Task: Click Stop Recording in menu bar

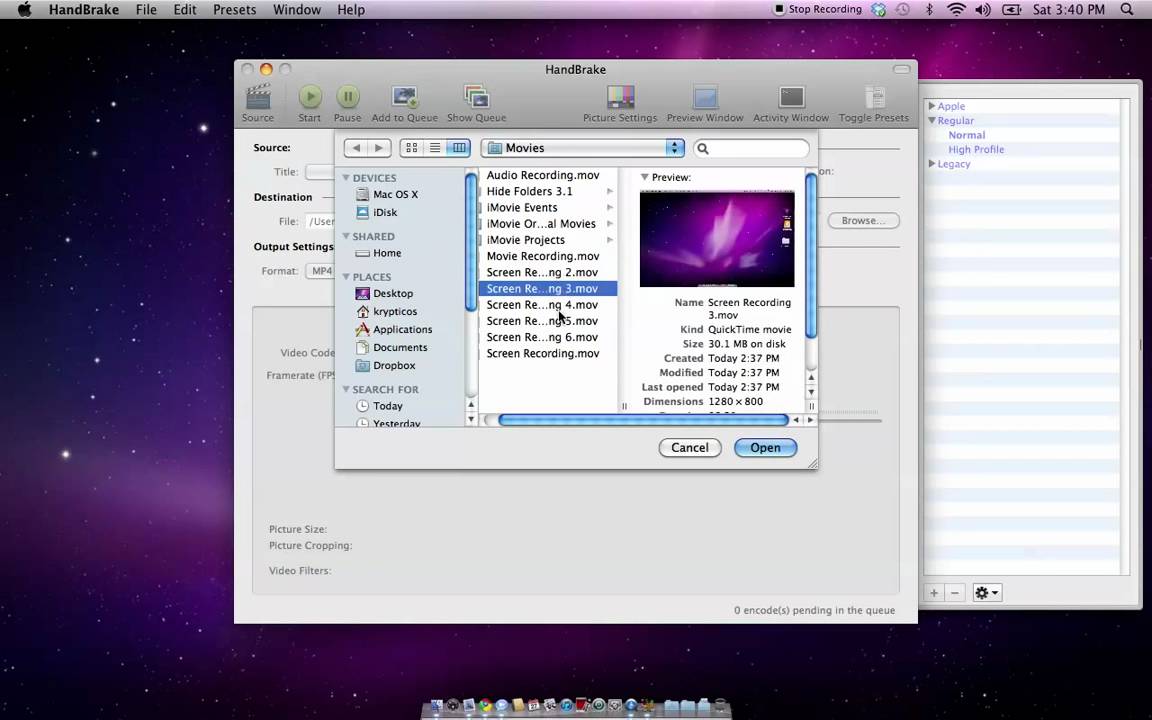Action: tap(818, 10)
